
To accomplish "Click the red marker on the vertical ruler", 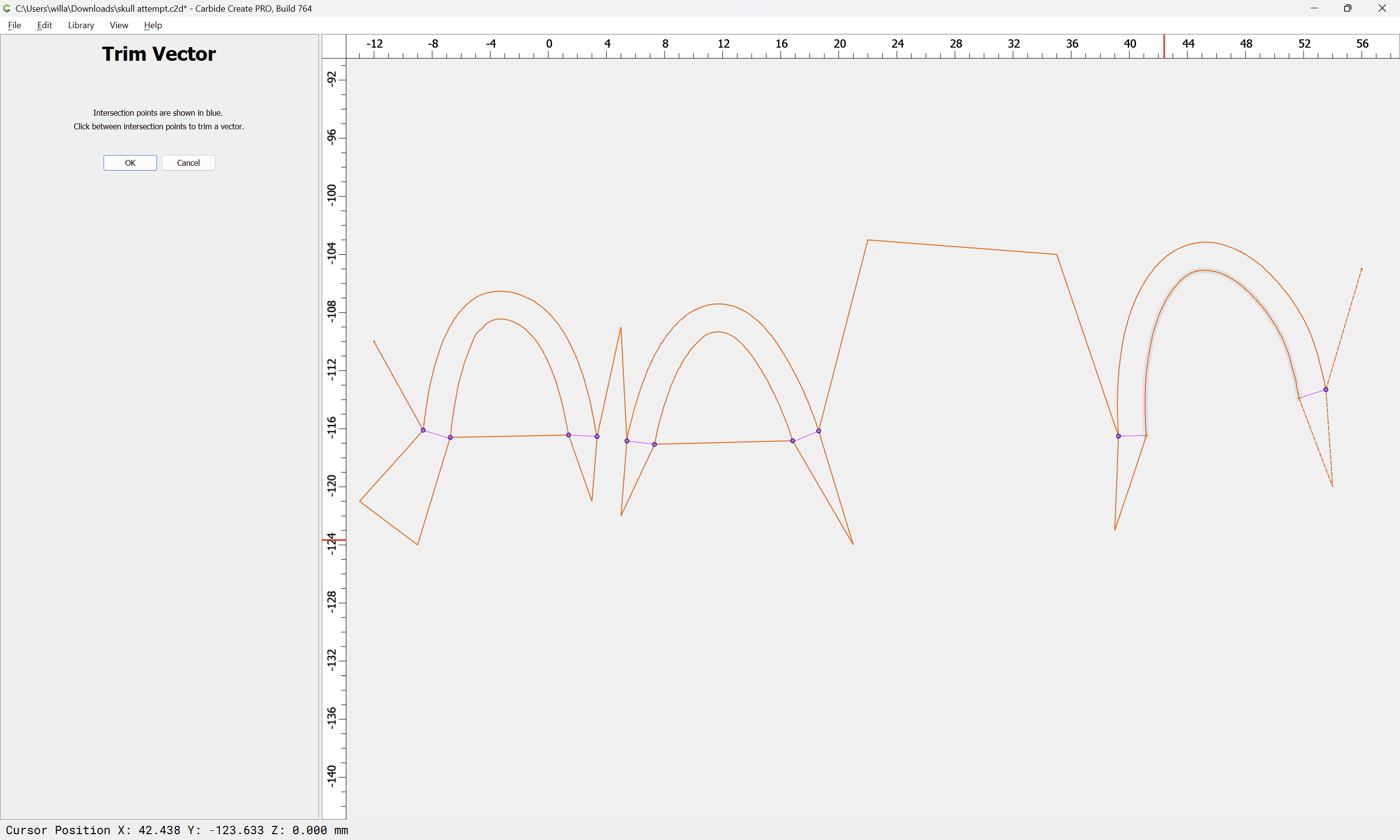I will 334,540.
